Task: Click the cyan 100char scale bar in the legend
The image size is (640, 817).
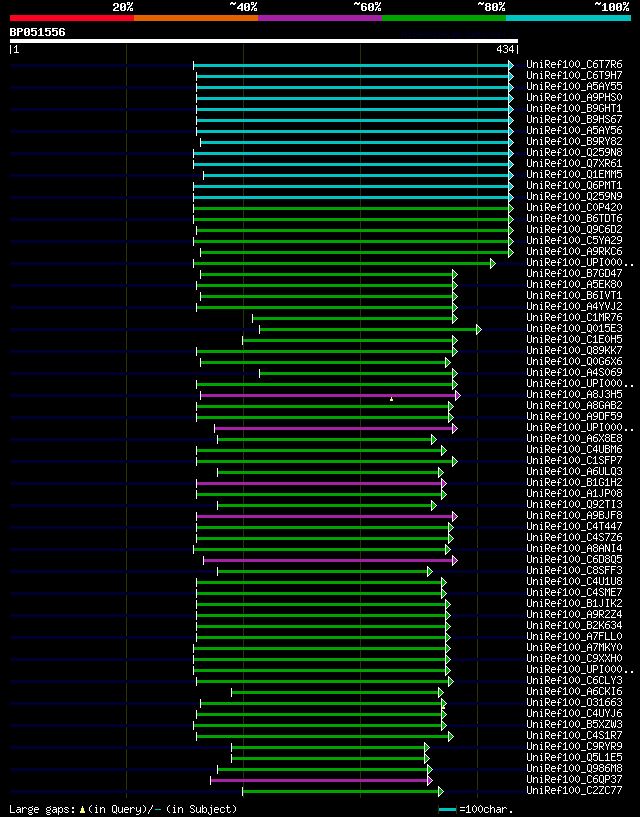Action: point(448,809)
